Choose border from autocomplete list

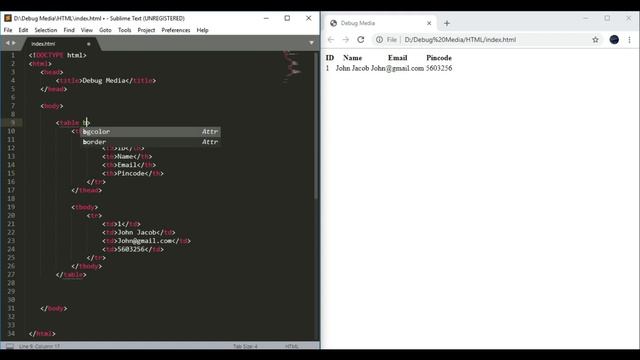tap(150, 142)
